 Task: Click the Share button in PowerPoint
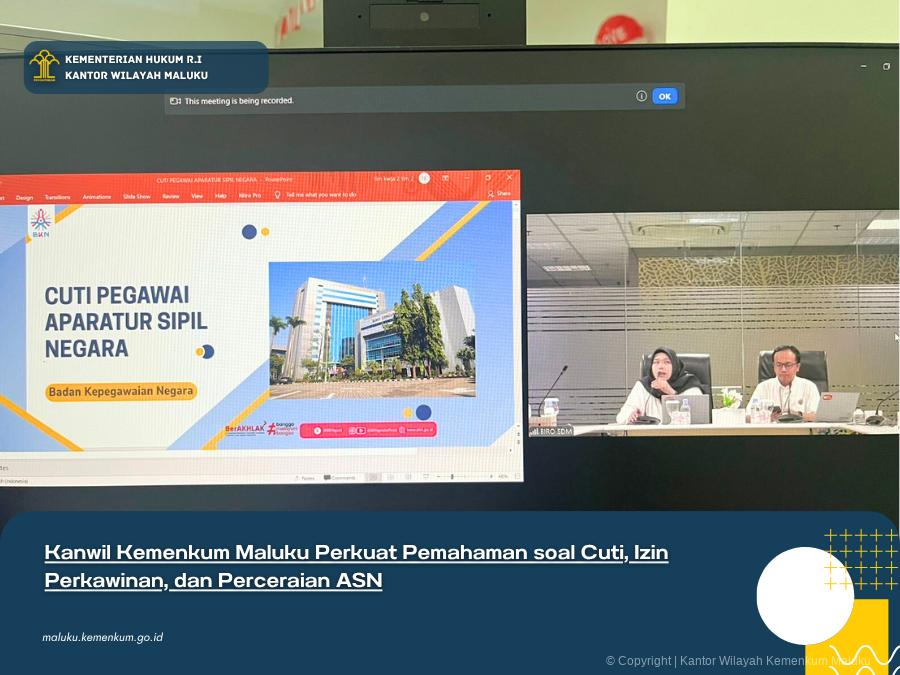(500, 193)
